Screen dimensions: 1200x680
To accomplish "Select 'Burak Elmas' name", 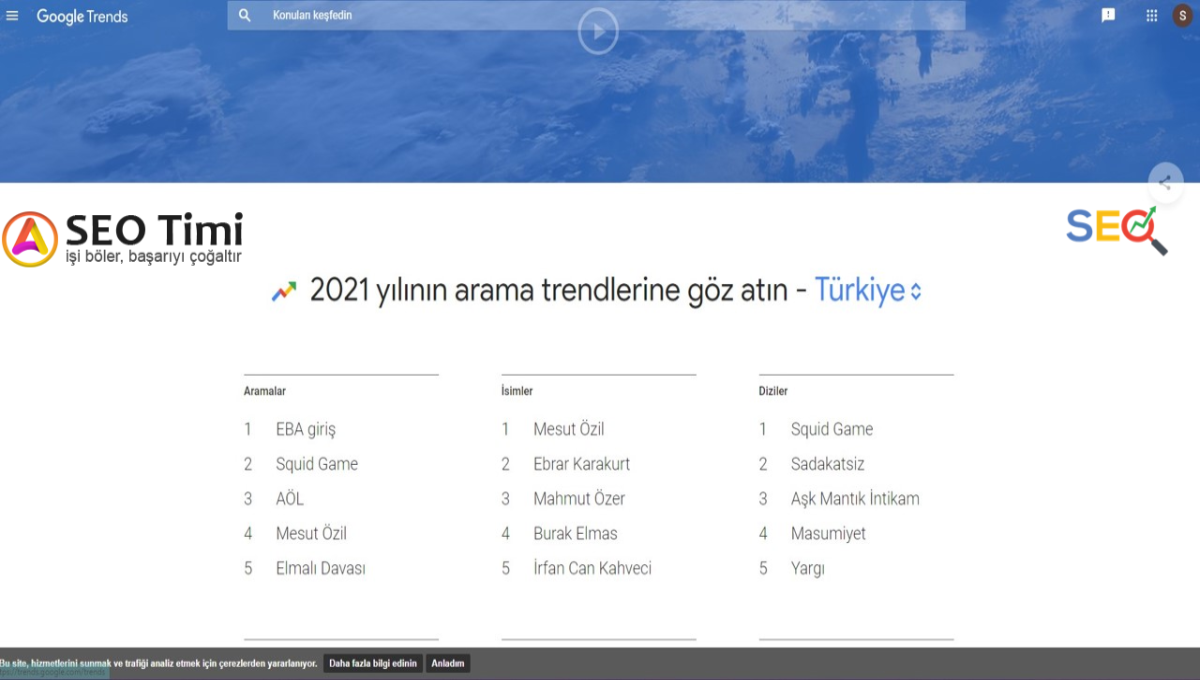I will pyautogui.click(x=576, y=534).
